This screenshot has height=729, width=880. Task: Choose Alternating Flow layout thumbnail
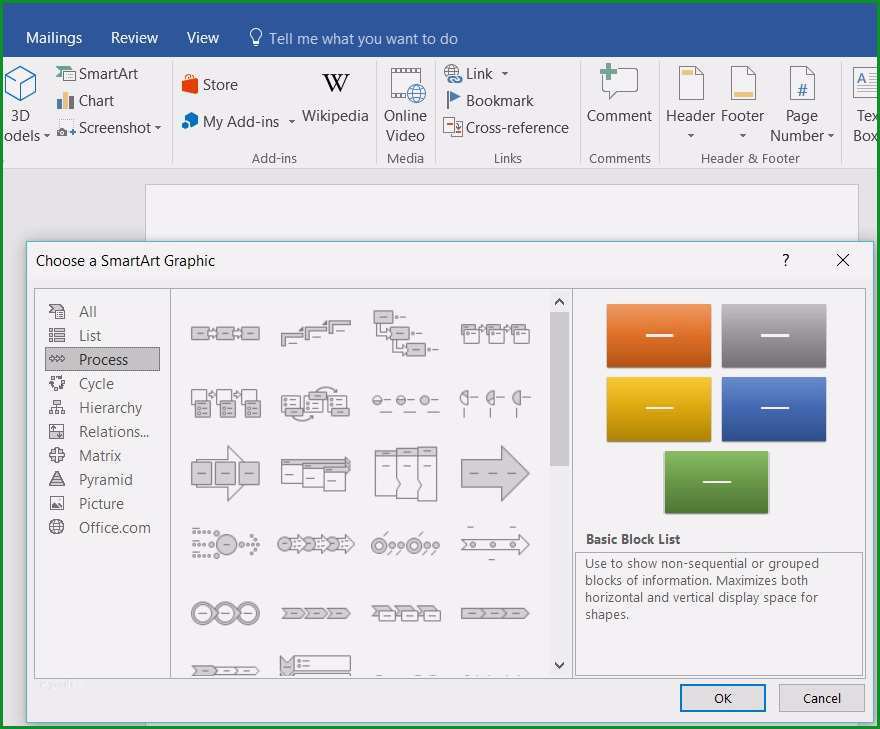(315, 404)
